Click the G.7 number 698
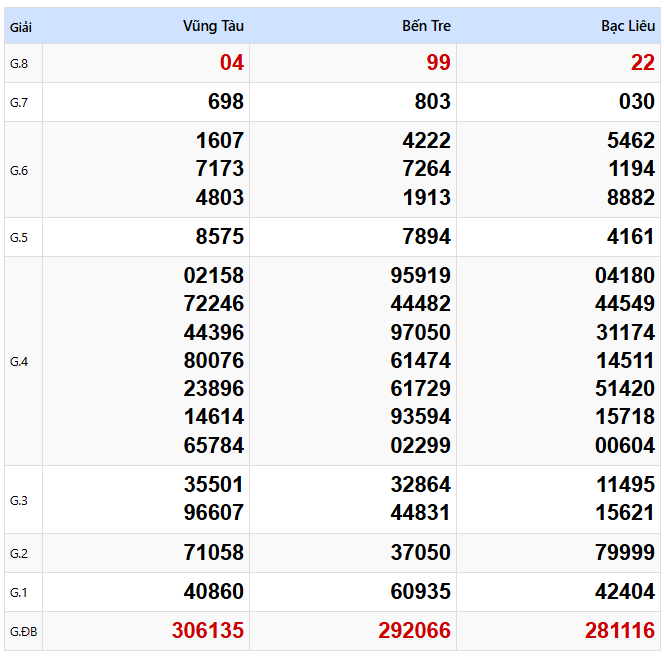 (x=226, y=102)
